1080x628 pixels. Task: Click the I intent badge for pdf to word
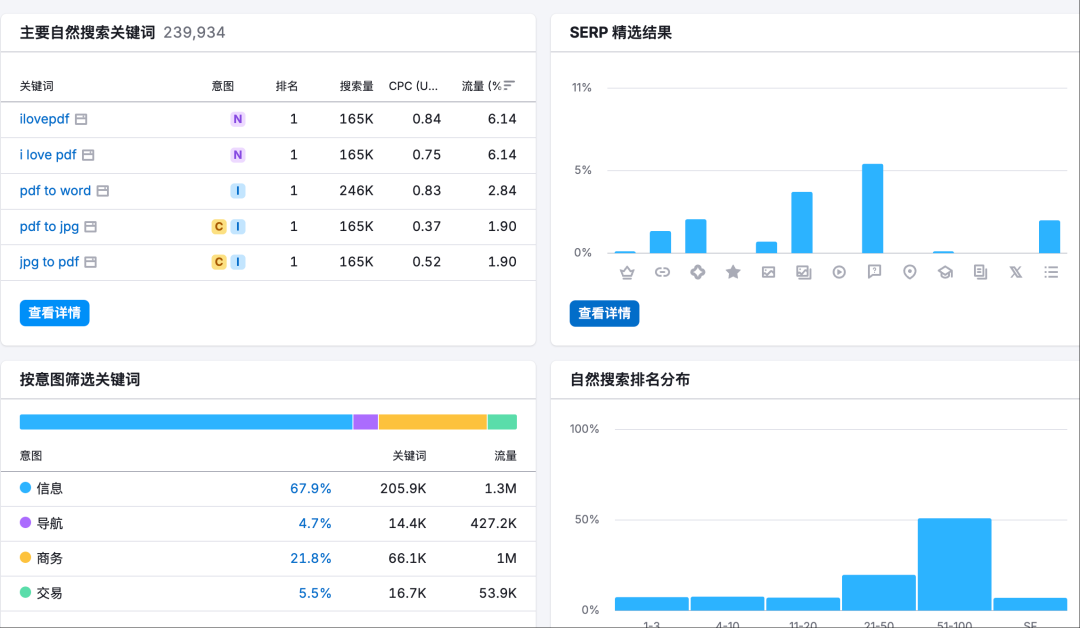coord(238,191)
